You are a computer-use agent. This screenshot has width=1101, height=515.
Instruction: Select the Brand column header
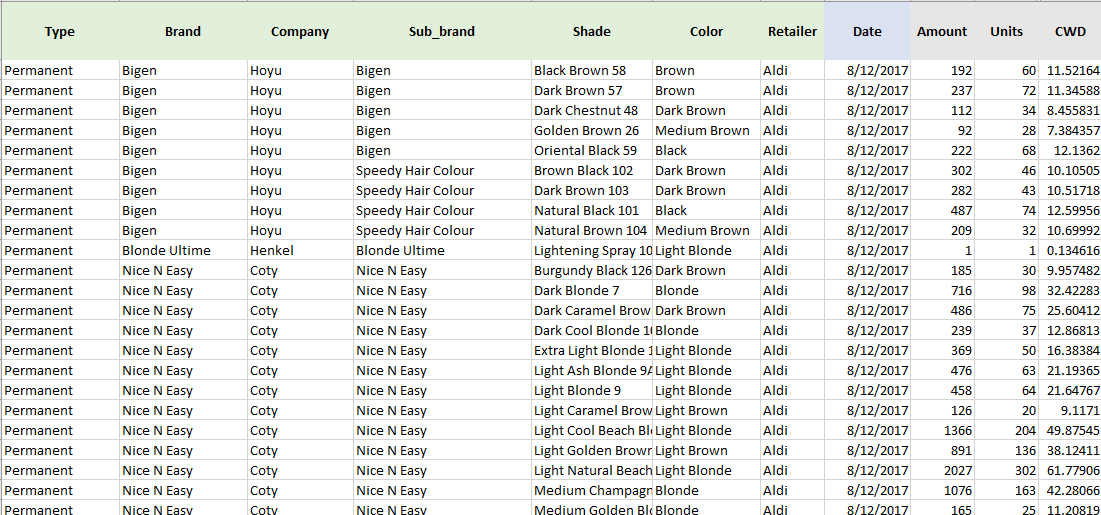coord(183,31)
